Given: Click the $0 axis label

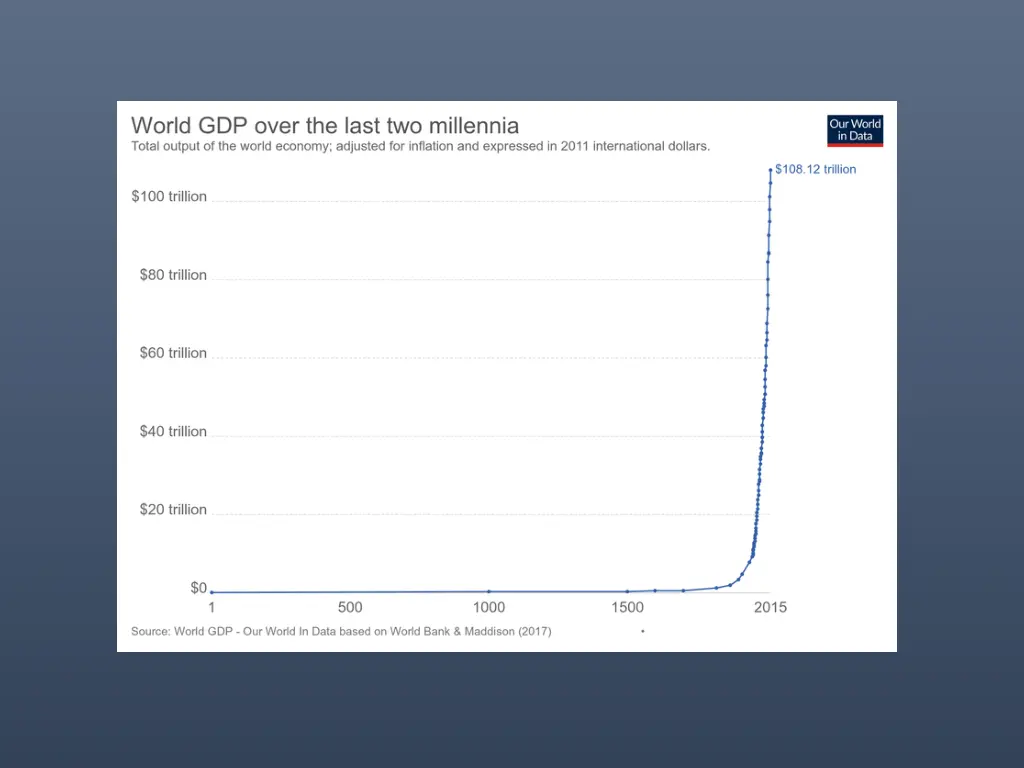Looking at the screenshot, I should 199,588.
